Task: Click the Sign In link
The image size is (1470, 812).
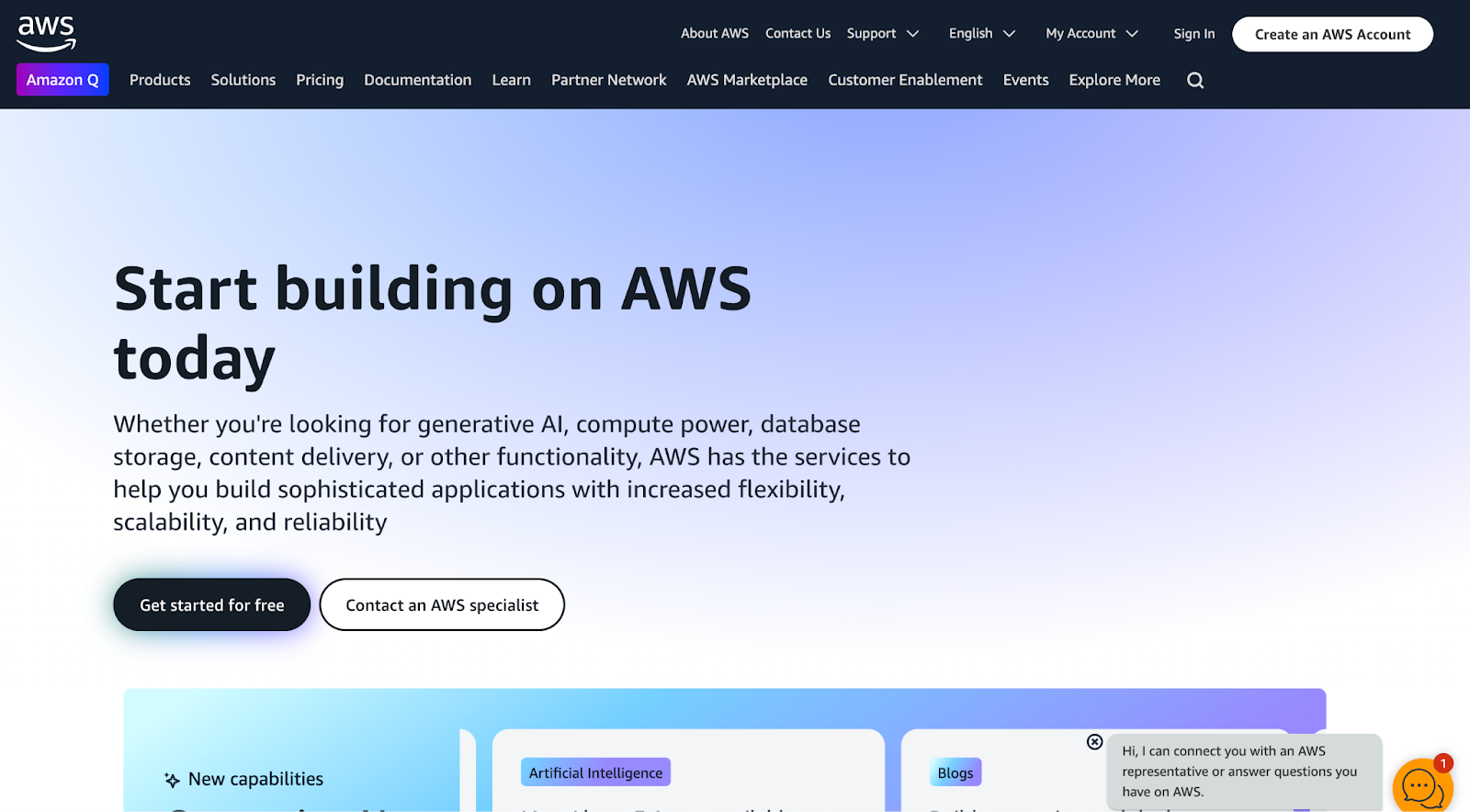Action: (1194, 34)
